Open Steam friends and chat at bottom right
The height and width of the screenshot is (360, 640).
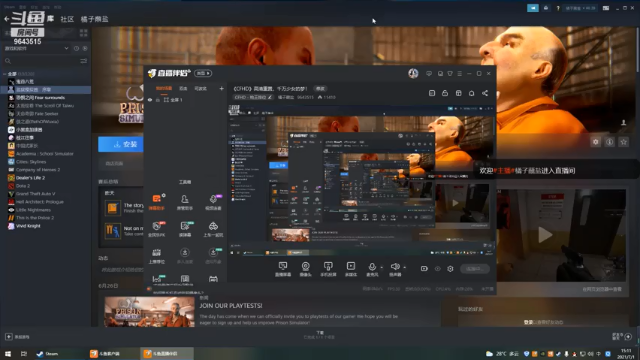pos(623,336)
